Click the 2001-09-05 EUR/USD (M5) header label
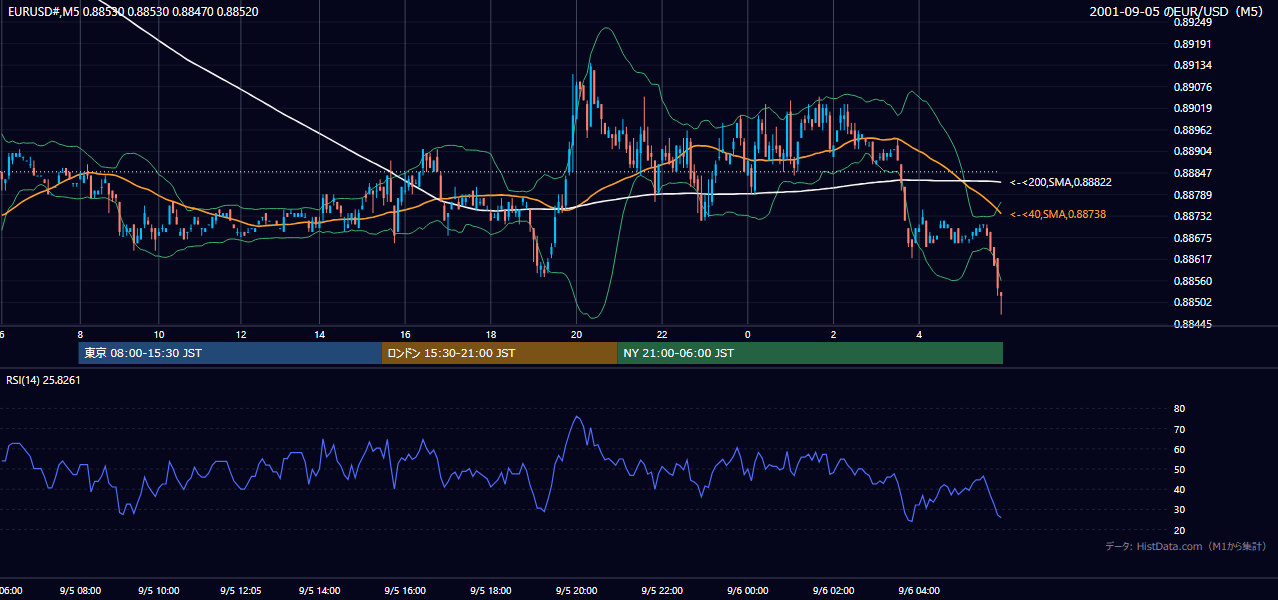Image resolution: width=1278 pixels, height=600 pixels. tap(1178, 11)
